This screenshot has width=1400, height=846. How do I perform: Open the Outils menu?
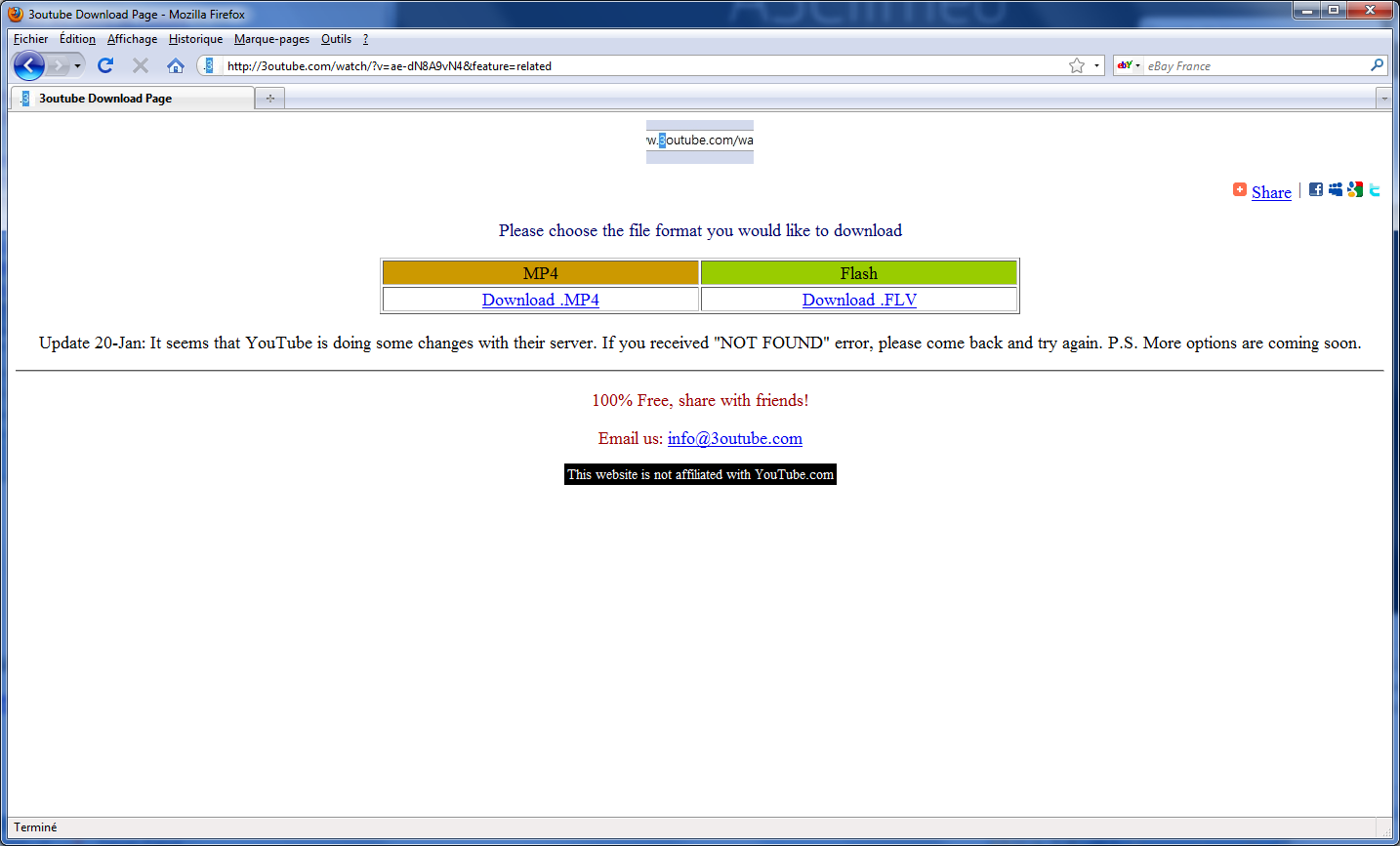tap(336, 39)
